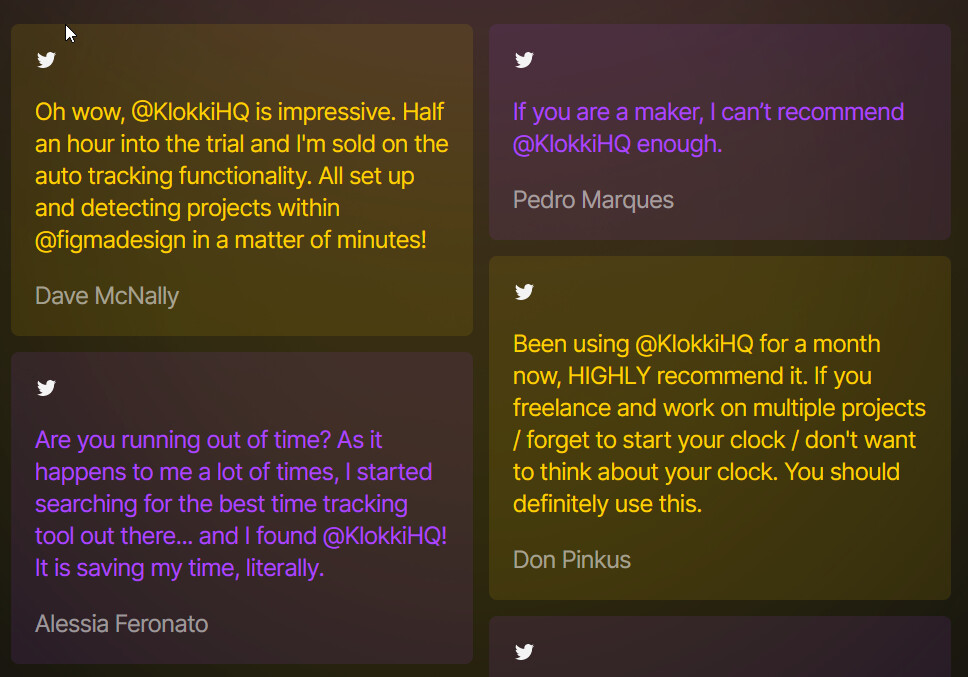Click @figmadesign mention in yellow tweet
The width and height of the screenshot is (968, 677).
(111, 240)
